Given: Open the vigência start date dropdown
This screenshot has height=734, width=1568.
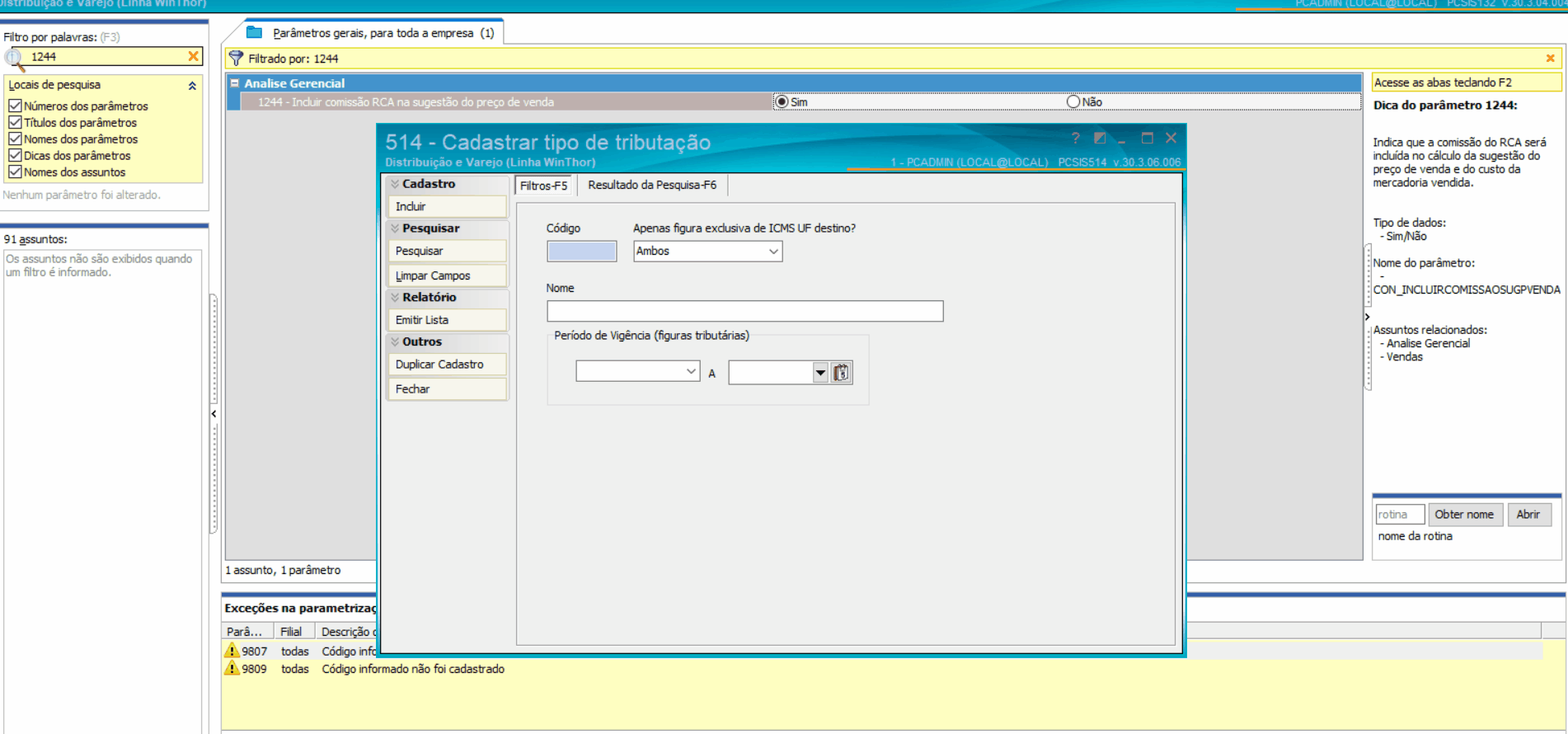Looking at the screenshot, I should (691, 371).
